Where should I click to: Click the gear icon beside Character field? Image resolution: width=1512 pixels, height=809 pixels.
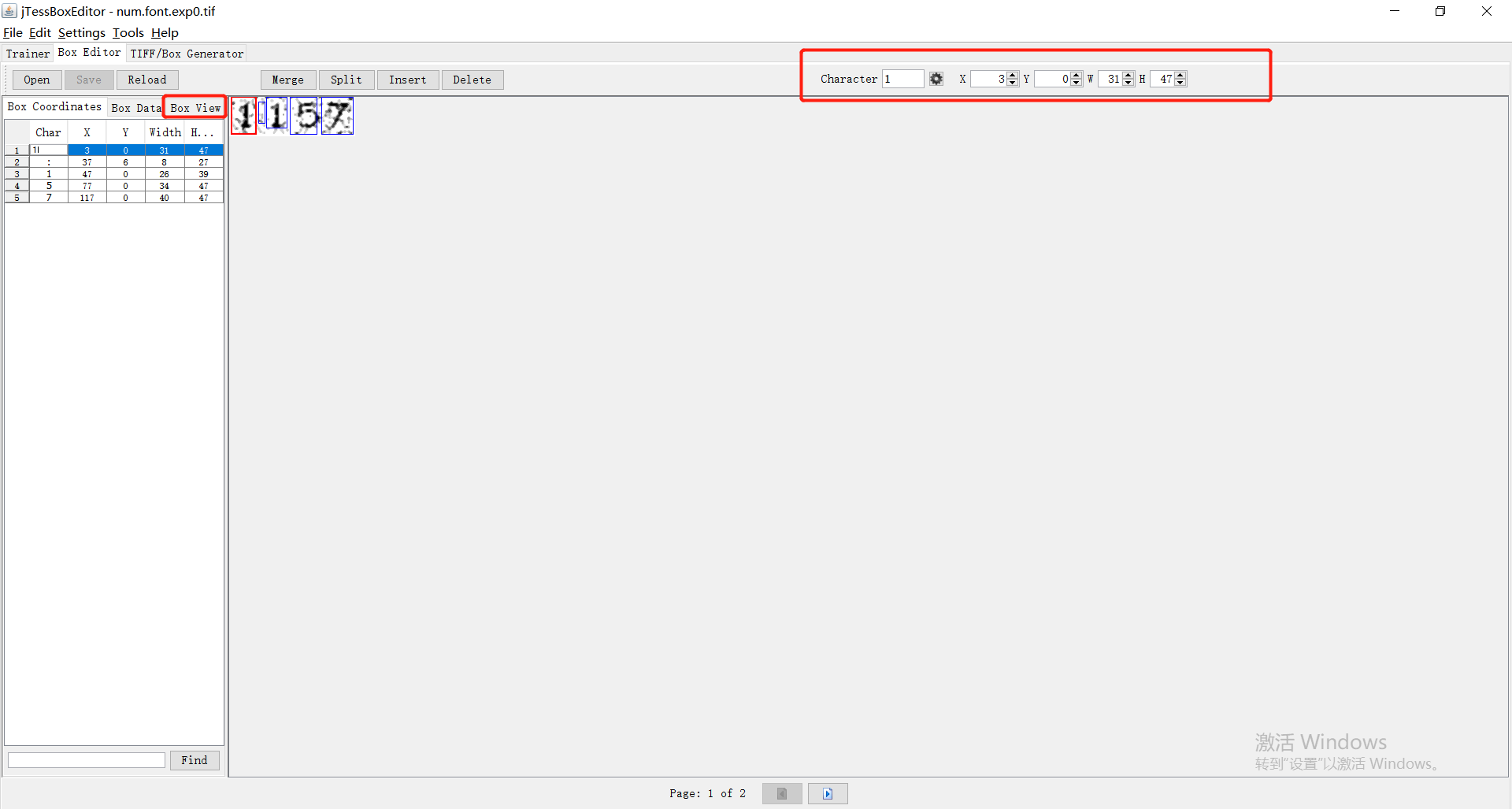936,79
